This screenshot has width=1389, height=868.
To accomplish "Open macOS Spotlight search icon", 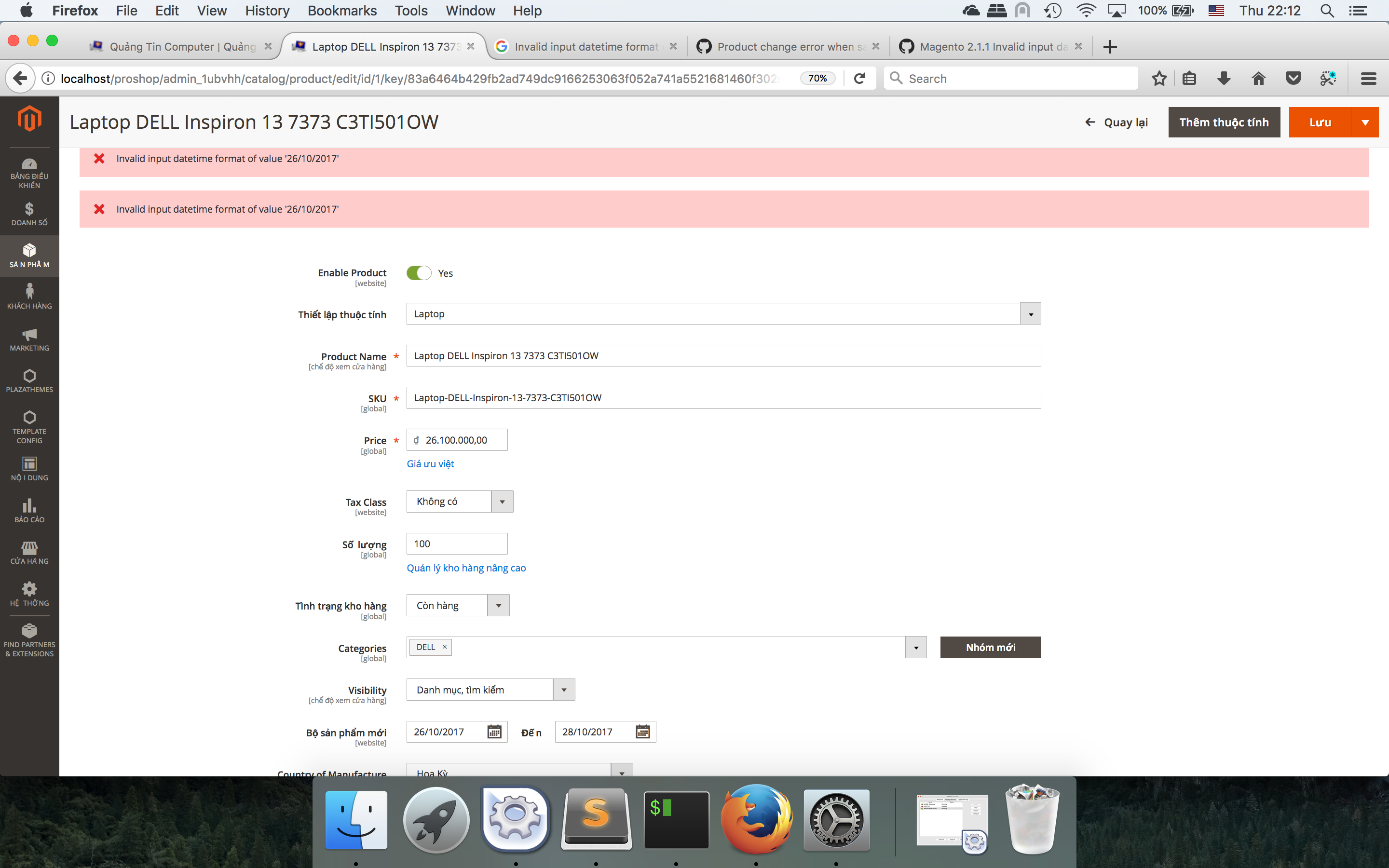I will pos(1326,10).
